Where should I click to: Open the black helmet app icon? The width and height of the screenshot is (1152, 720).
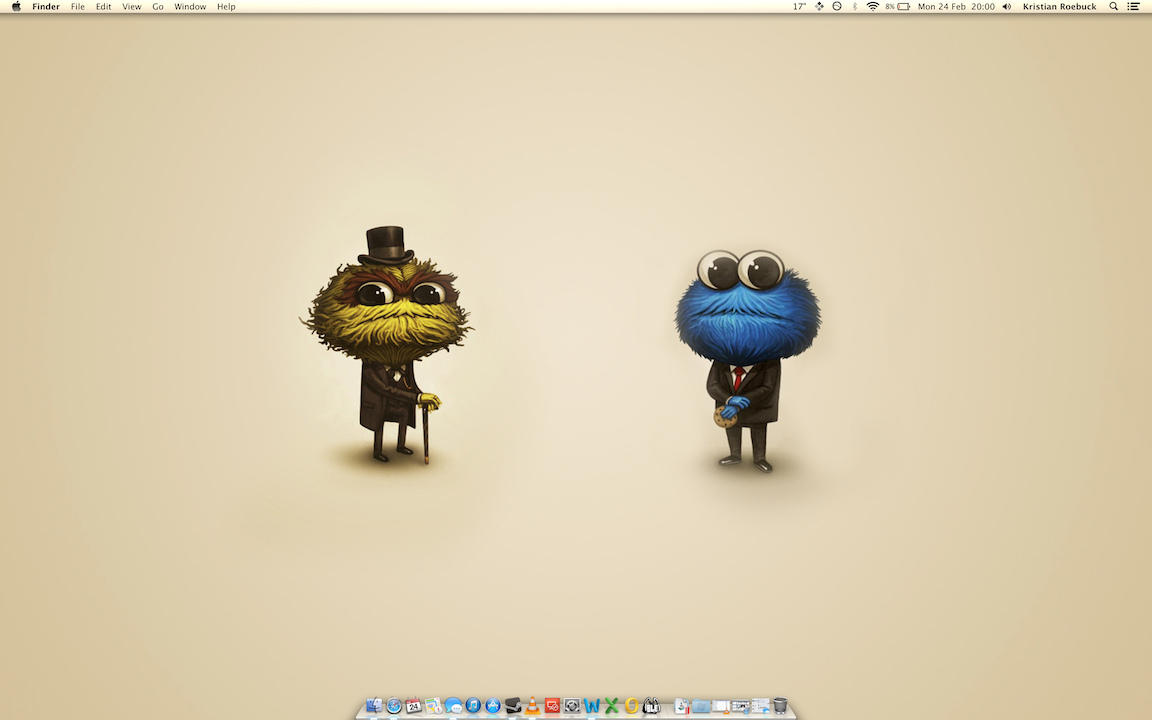point(651,705)
